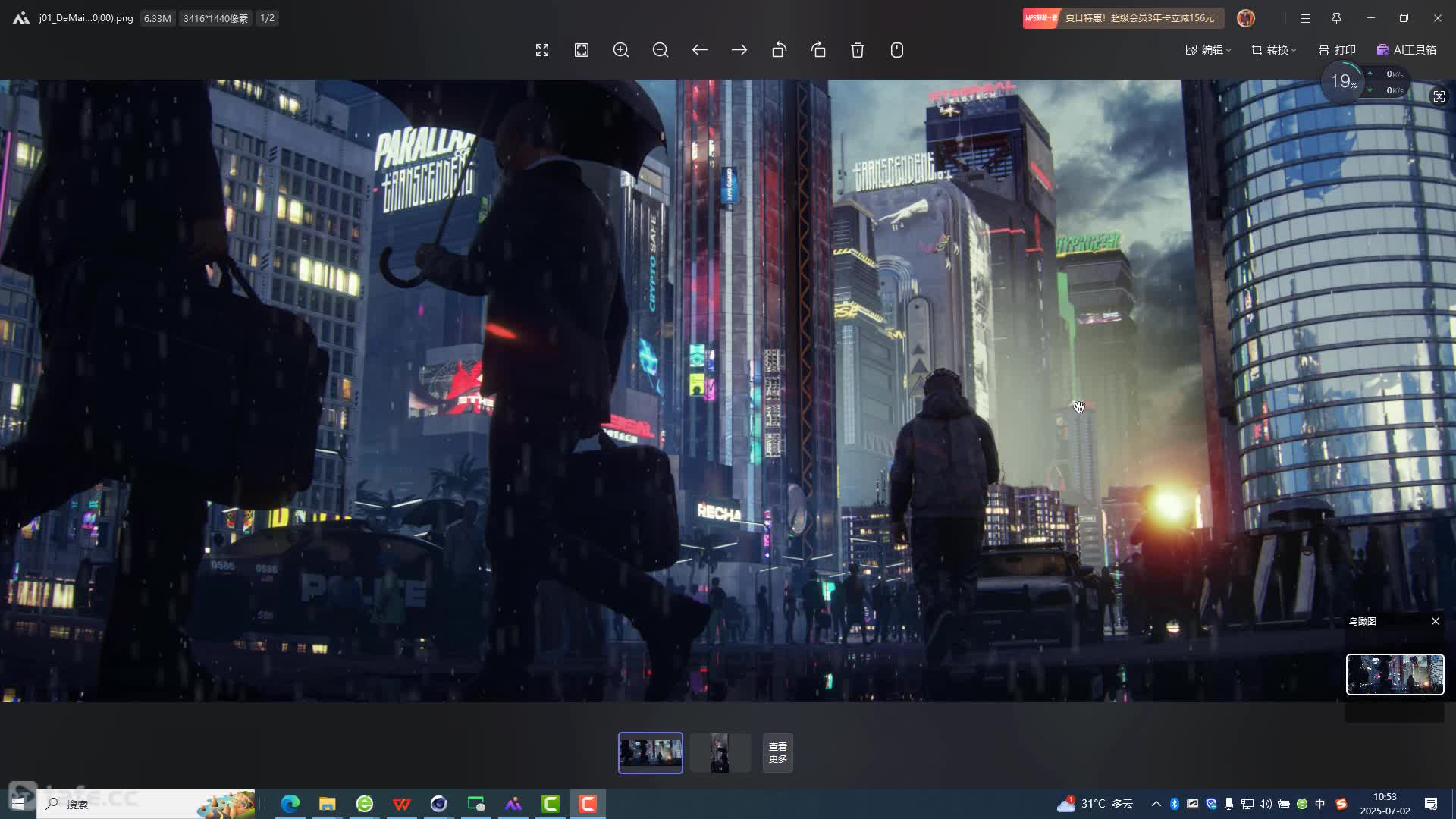Open the purple image viewer taskbar icon
Image resolution: width=1456 pixels, height=819 pixels.
[x=513, y=804]
